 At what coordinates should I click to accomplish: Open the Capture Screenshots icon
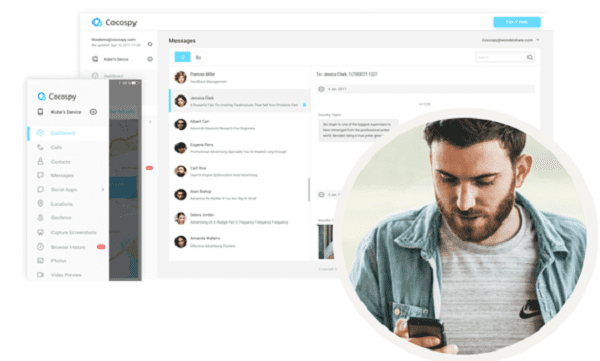coord(40,232)
